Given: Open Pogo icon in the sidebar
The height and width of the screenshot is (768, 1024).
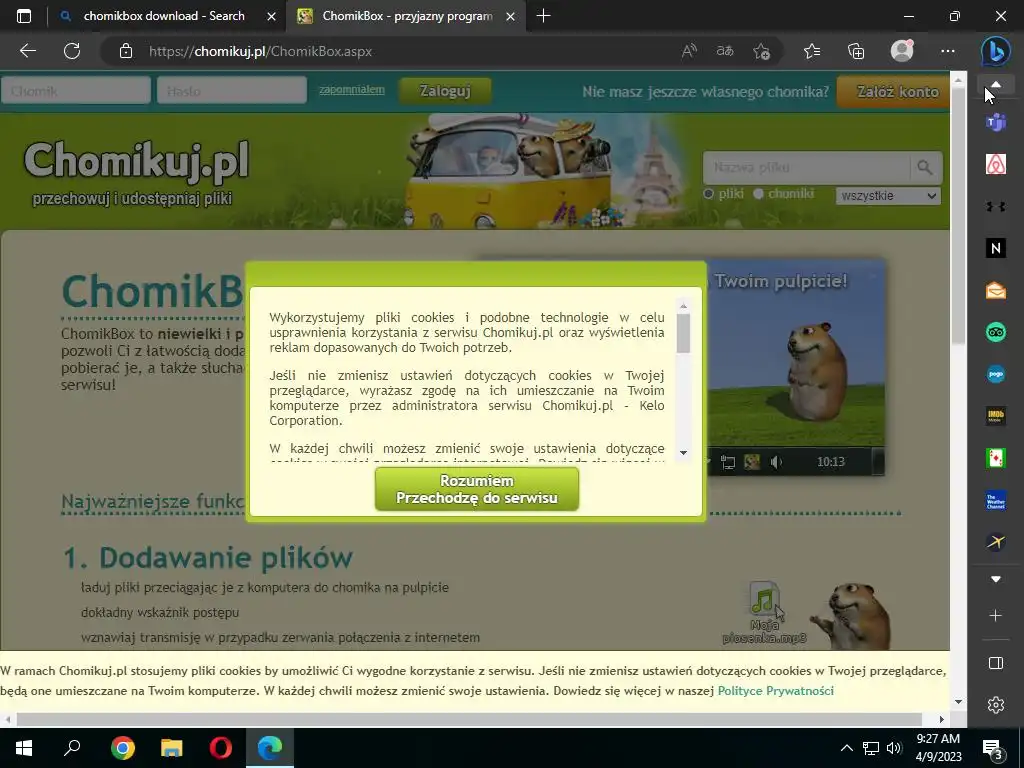Looking at the screenshot, I should [x=996, y=374].
